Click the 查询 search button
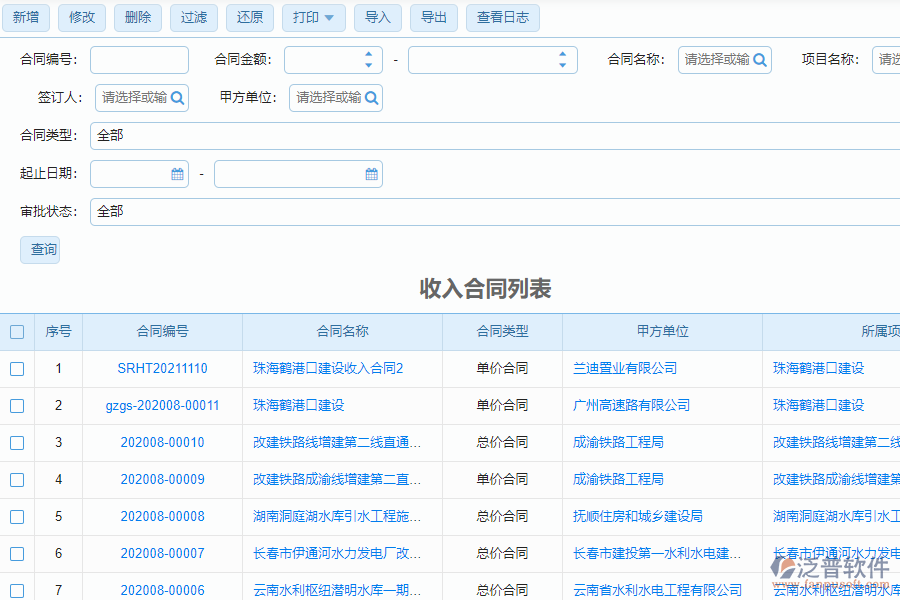 [x=40, y=250]
